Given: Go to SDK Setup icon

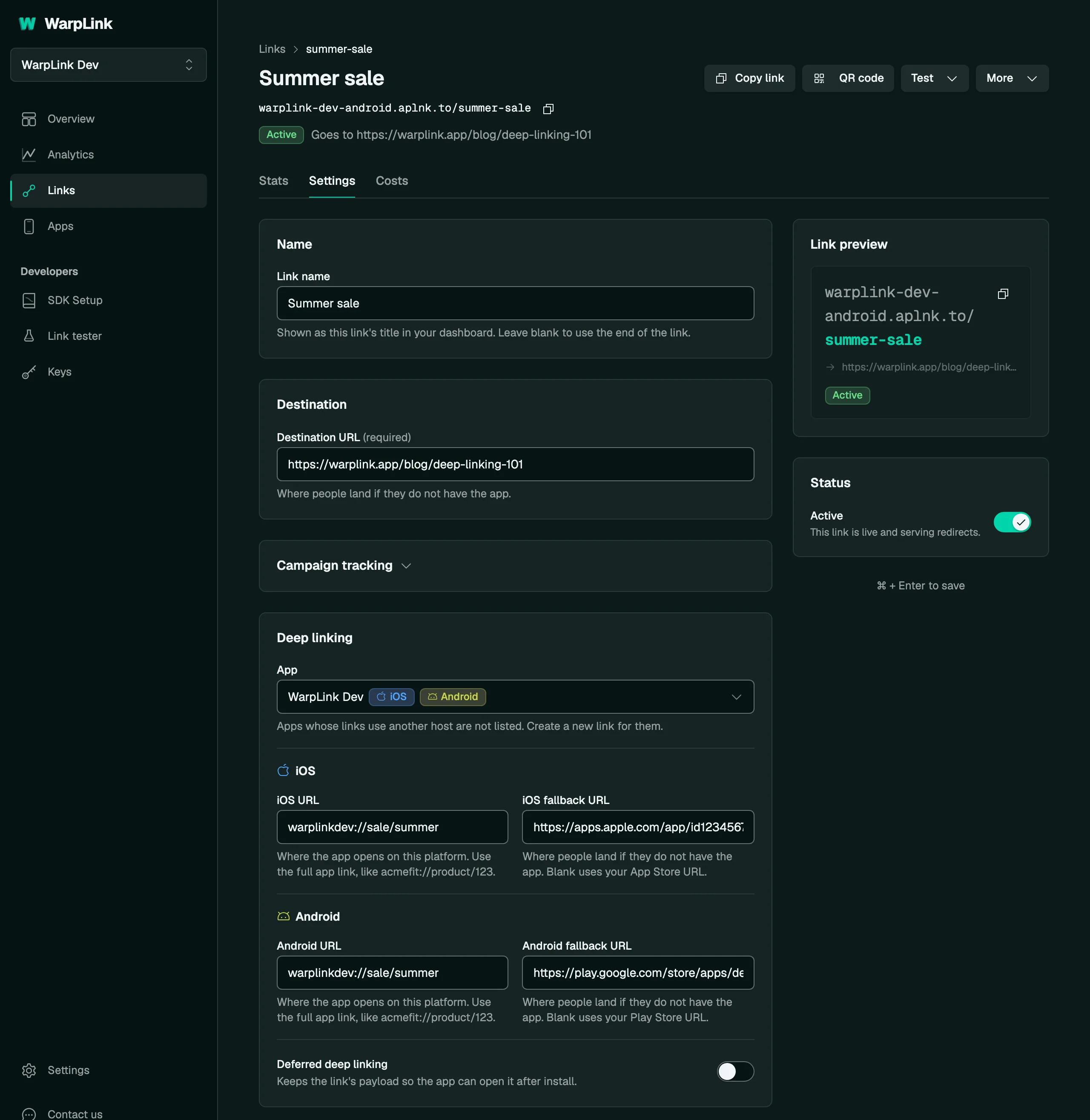Looking at the screenshot, I should point(29,301).
